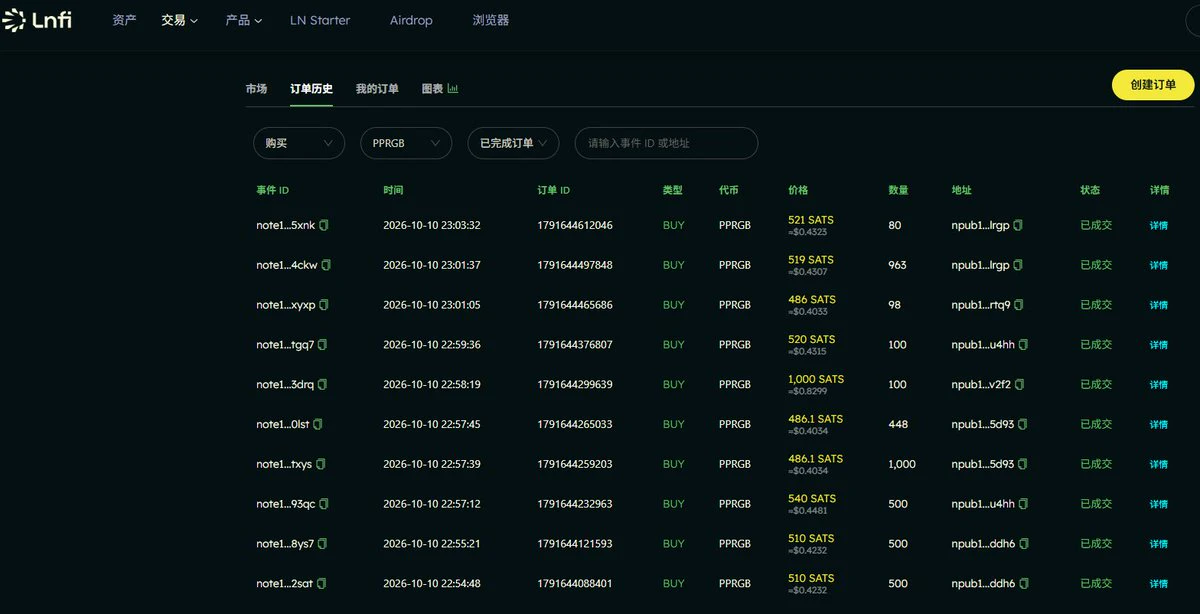Screen dimensions: 1200x614
Task: Copy address for order 1791644612046
Action: (1018, 226)
